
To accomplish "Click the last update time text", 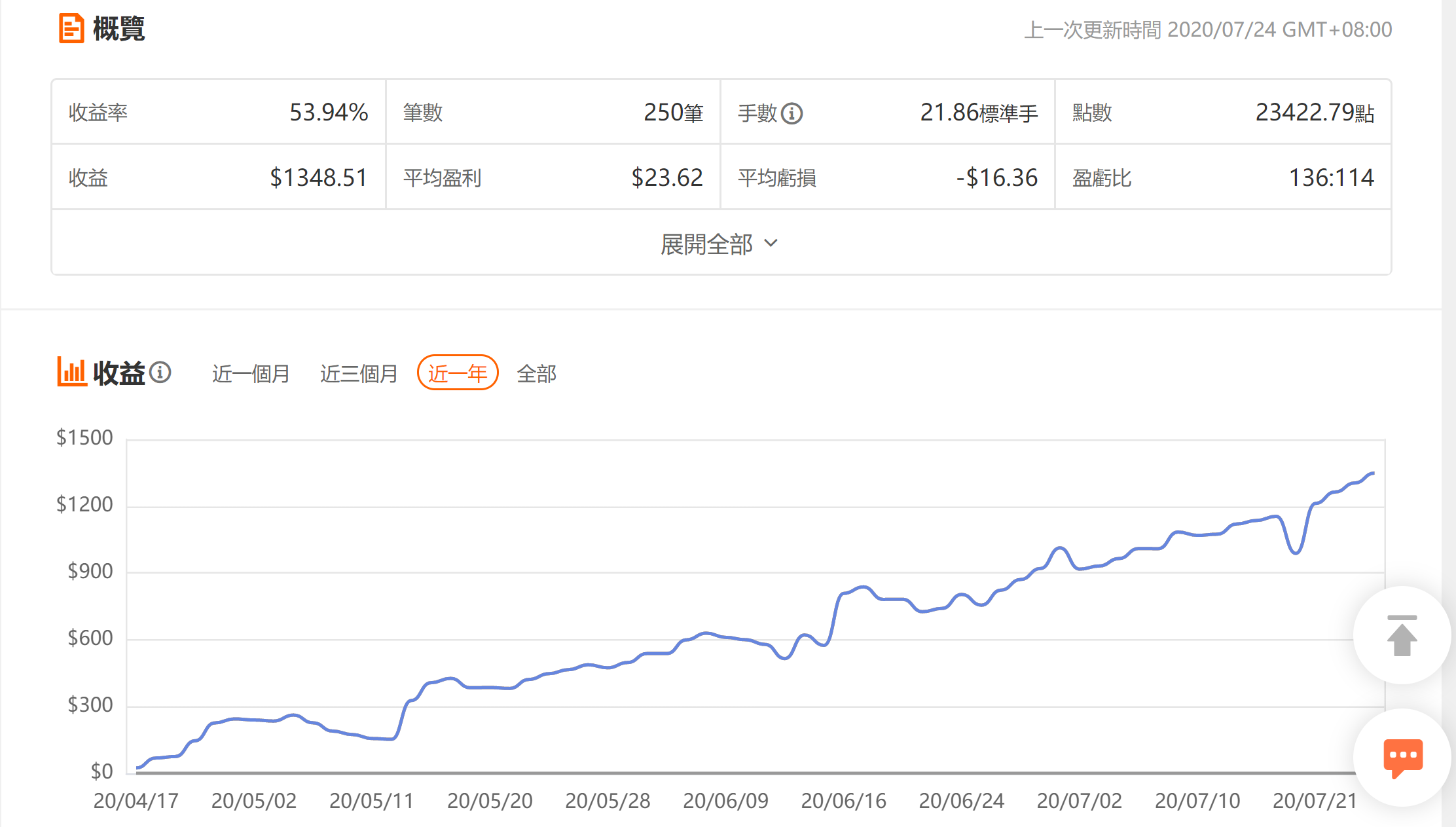I will coord(1208,29).
